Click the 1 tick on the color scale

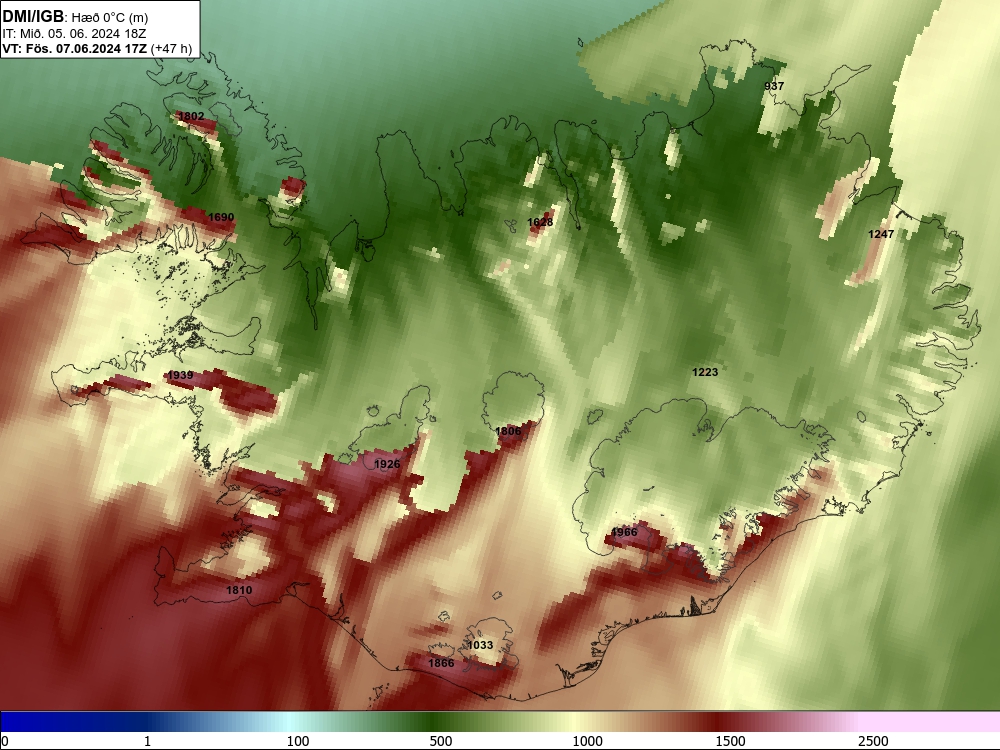point(147,741)
